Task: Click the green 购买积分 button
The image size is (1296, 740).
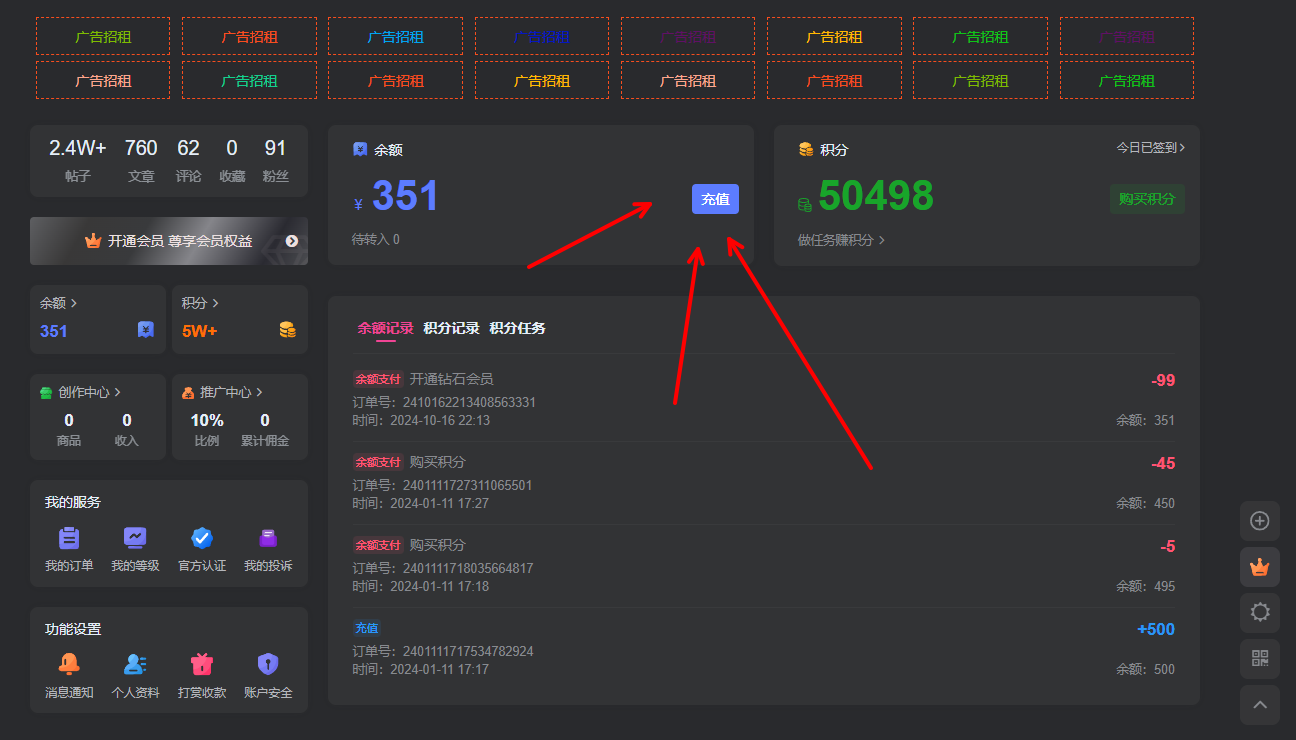Action: [x=1146, y=199]
